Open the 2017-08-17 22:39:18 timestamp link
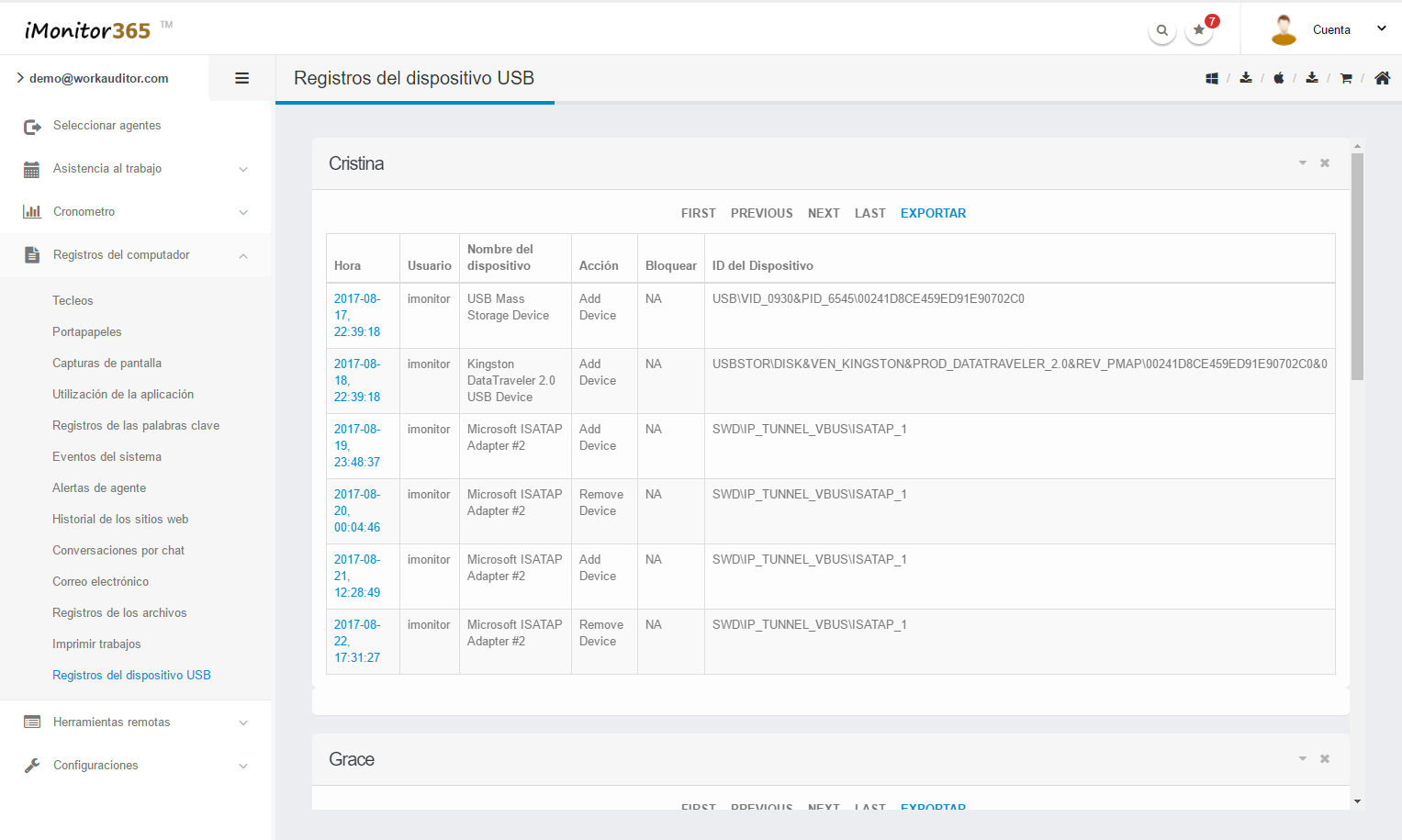 [357, 315]
